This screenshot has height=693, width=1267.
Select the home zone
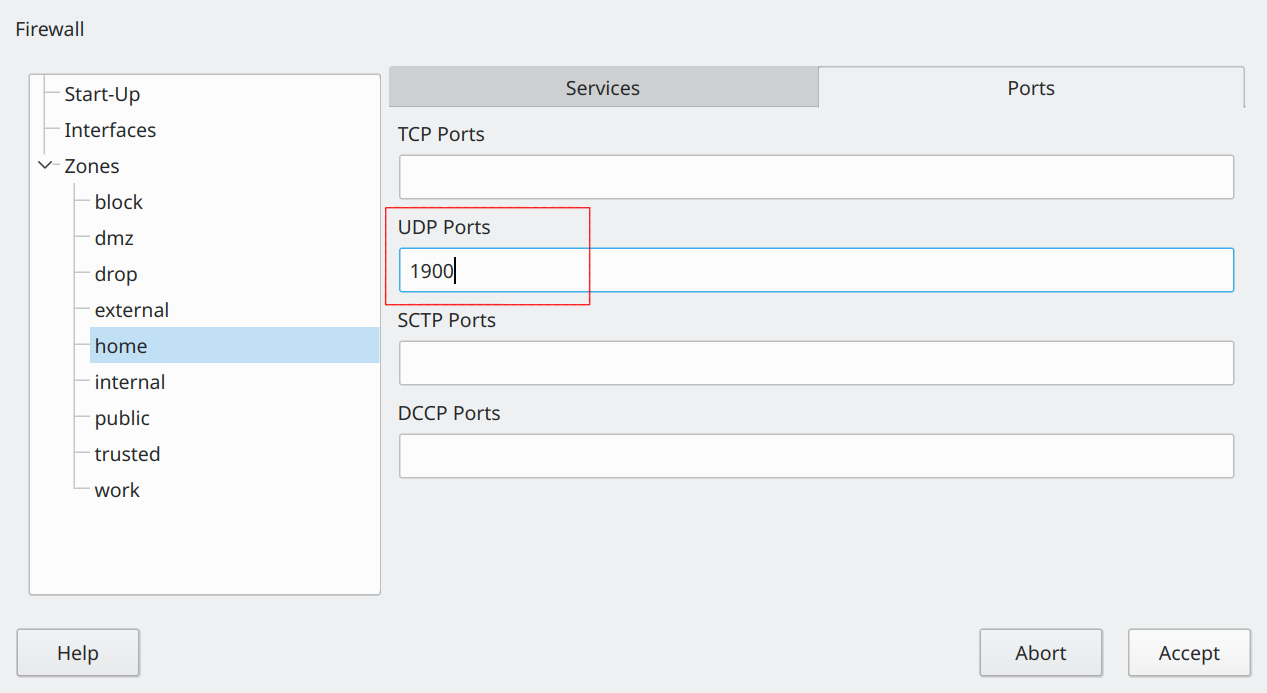point(121,345)
